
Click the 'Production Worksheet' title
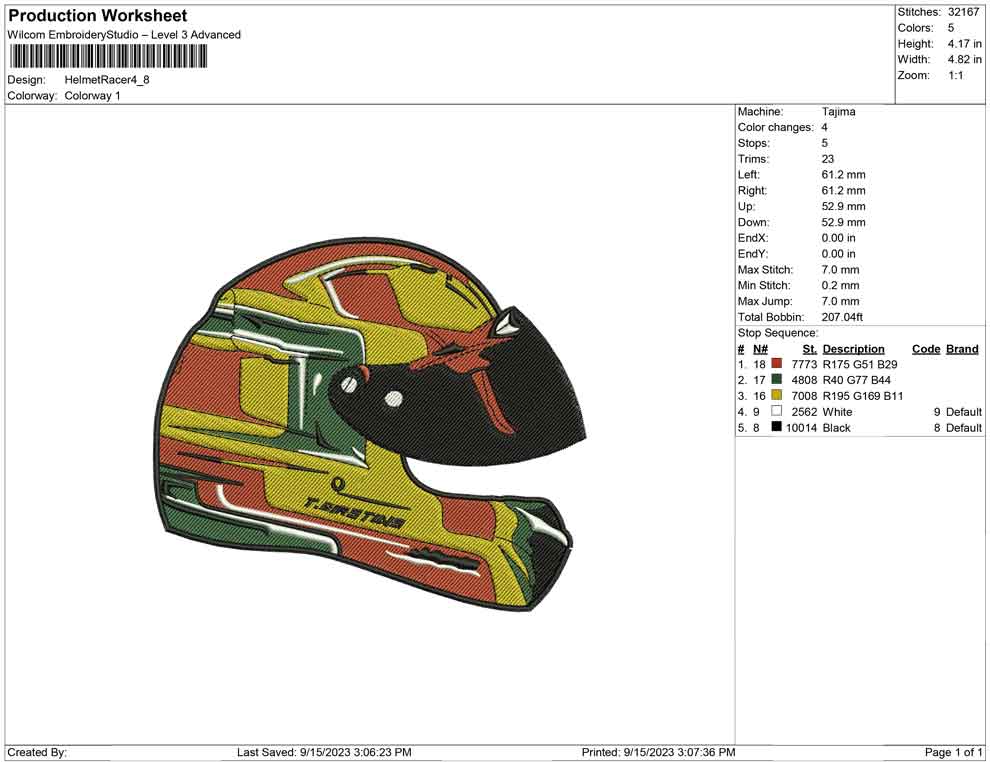(x=98, y=16)
